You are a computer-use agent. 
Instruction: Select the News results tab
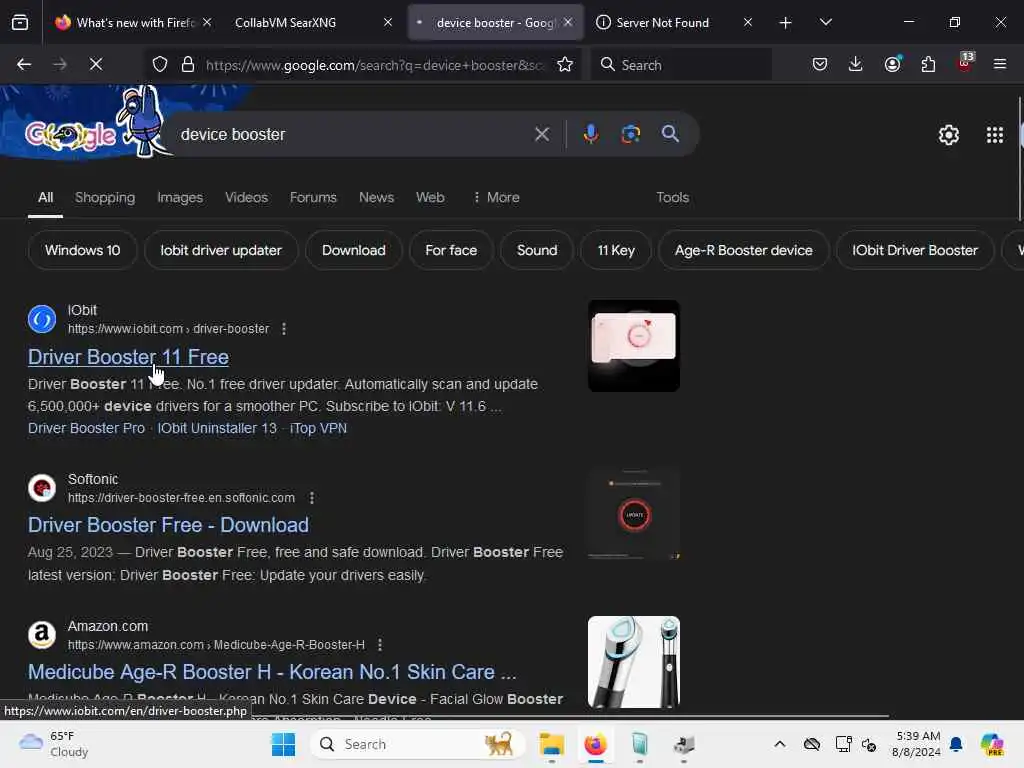pyautogui.click(x=376, y=197)
